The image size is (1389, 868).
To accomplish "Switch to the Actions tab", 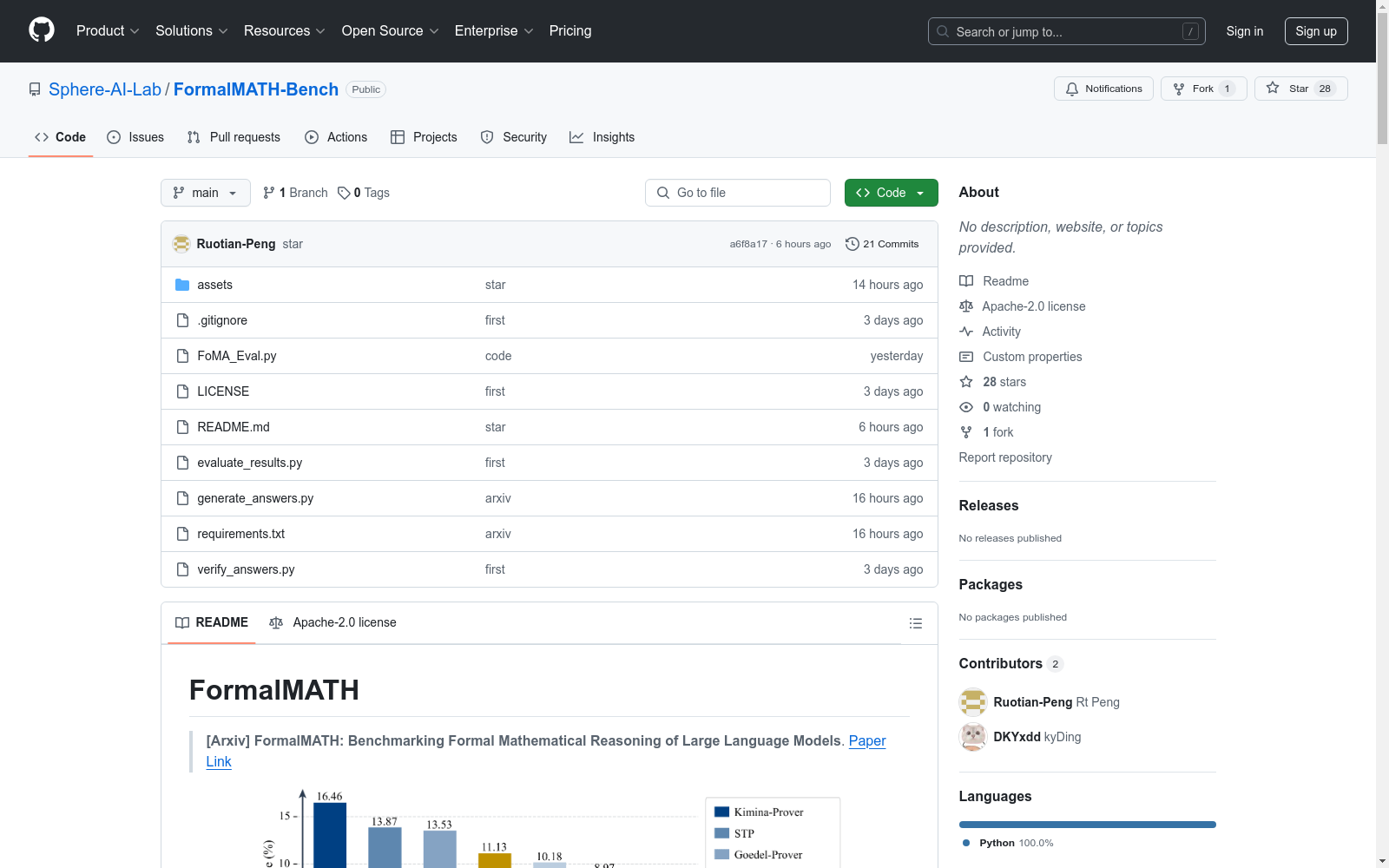I will pos(336,137).
